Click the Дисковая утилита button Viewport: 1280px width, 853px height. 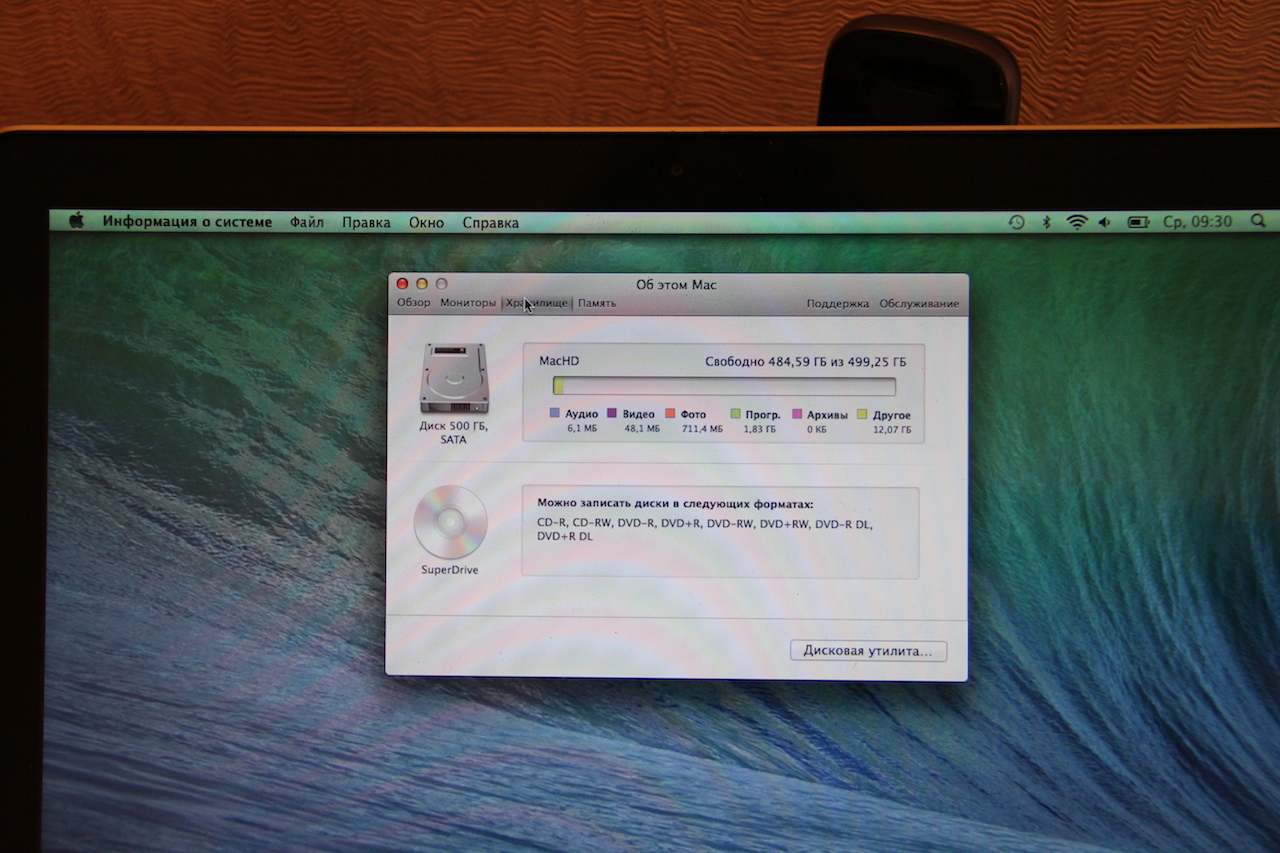tap(868, 651)
